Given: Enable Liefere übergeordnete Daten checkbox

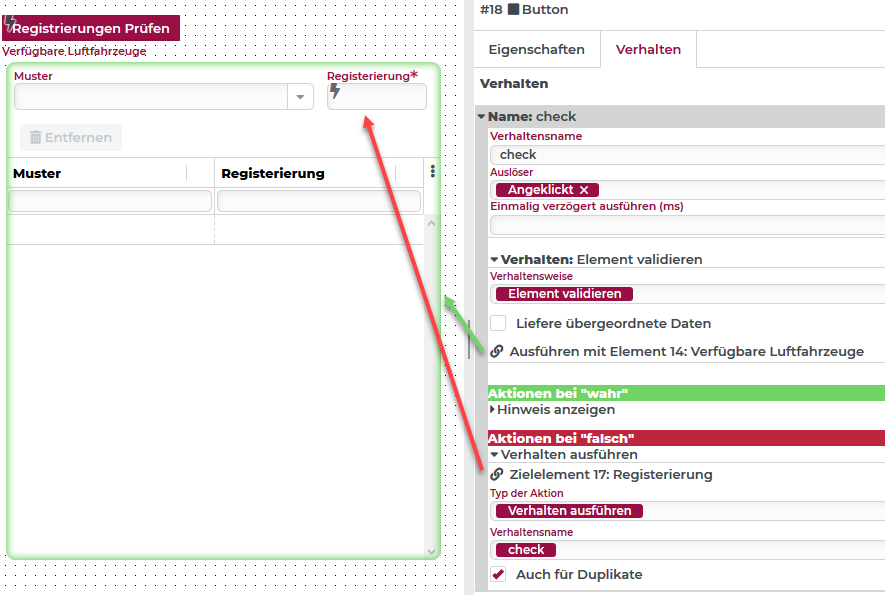Looking at the screenshot, I should pyautogui.click(x=498, y=323).
